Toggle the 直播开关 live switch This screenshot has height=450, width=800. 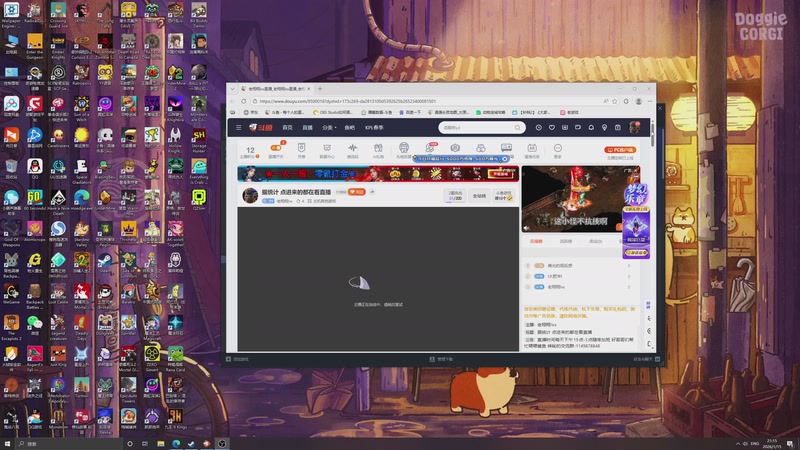pos(276,150)
